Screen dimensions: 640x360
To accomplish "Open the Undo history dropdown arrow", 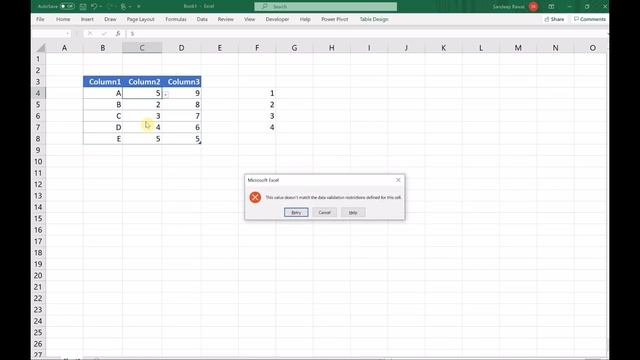I will click(101, 7).
